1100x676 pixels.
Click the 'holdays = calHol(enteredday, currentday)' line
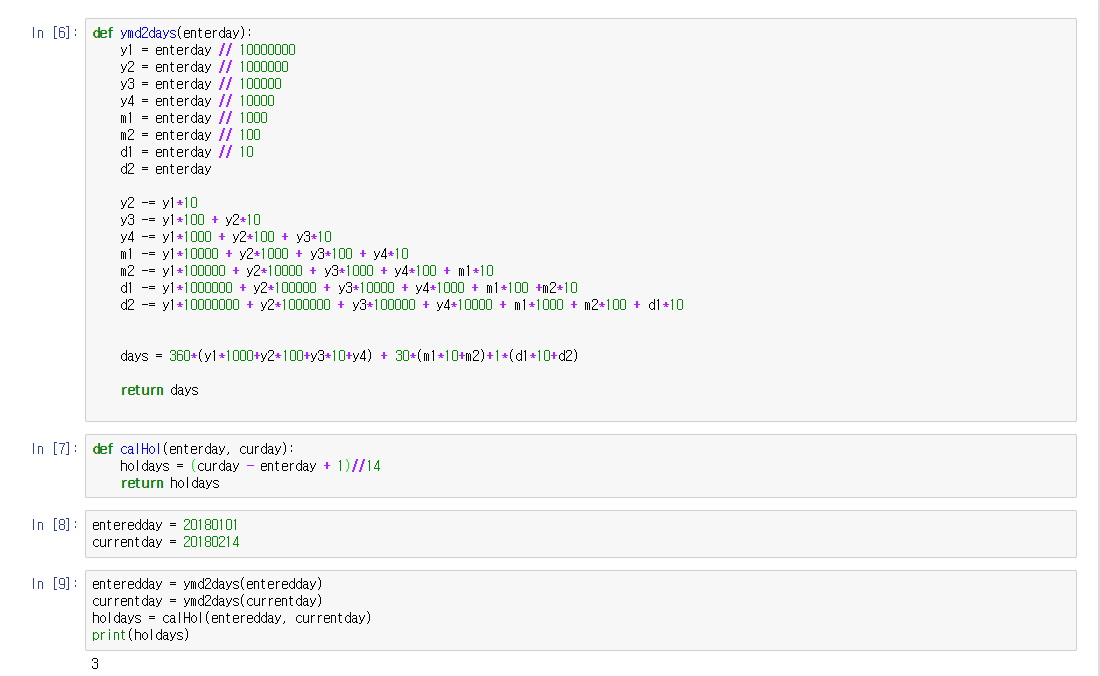click(x=232, y=618)
